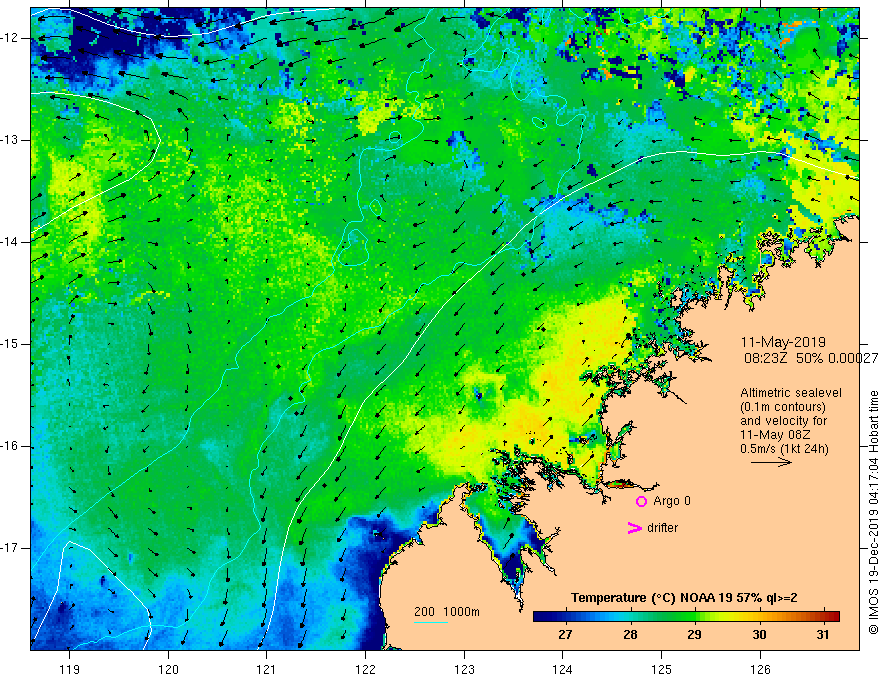Image resolution: width=880 pixels, height=680 pixels.
Task: Click the cyan 200m contour legend line
Action: (x=430, y=622)
